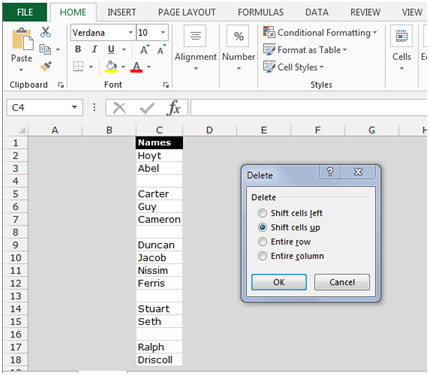Click Cancel in the Delete dialog

coord(342,282)
